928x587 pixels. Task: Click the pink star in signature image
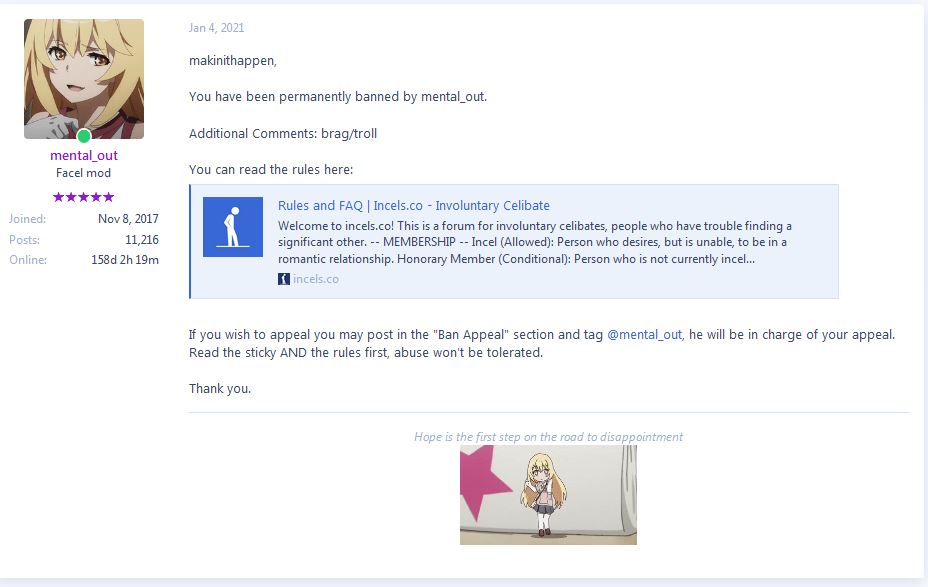(484, 481)
